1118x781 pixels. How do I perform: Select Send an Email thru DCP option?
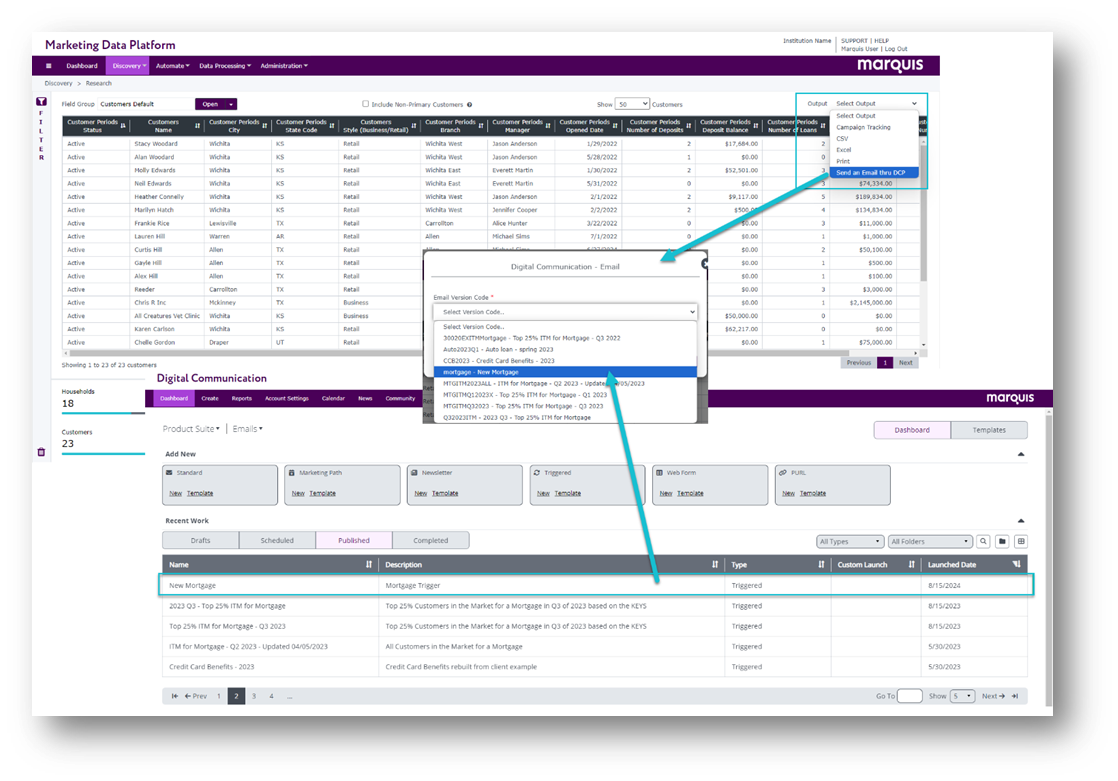click(873, 173)
